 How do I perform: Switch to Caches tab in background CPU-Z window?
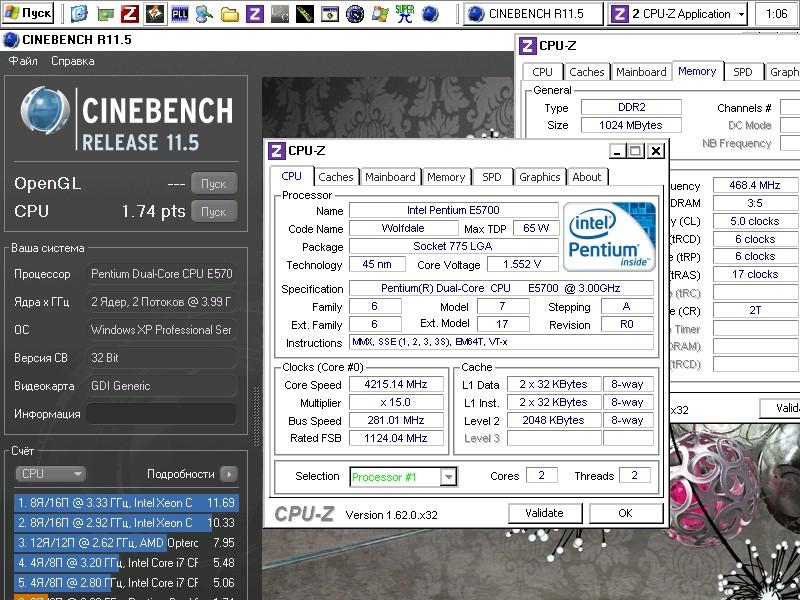point(587,72)
